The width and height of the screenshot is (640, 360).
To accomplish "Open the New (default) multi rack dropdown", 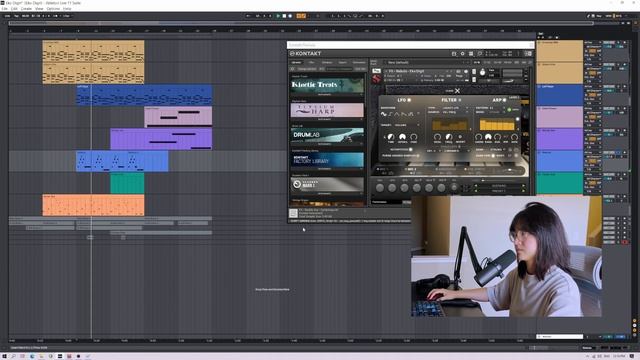I will pyautogui.click(x=427, y=62).
